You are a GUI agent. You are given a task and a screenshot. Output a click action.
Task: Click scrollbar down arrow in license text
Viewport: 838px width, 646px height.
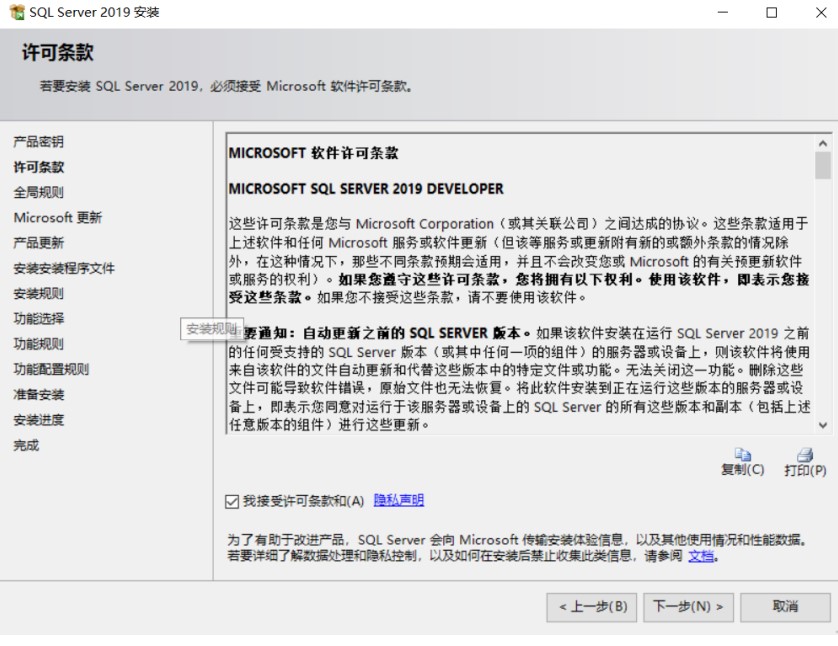823,425
